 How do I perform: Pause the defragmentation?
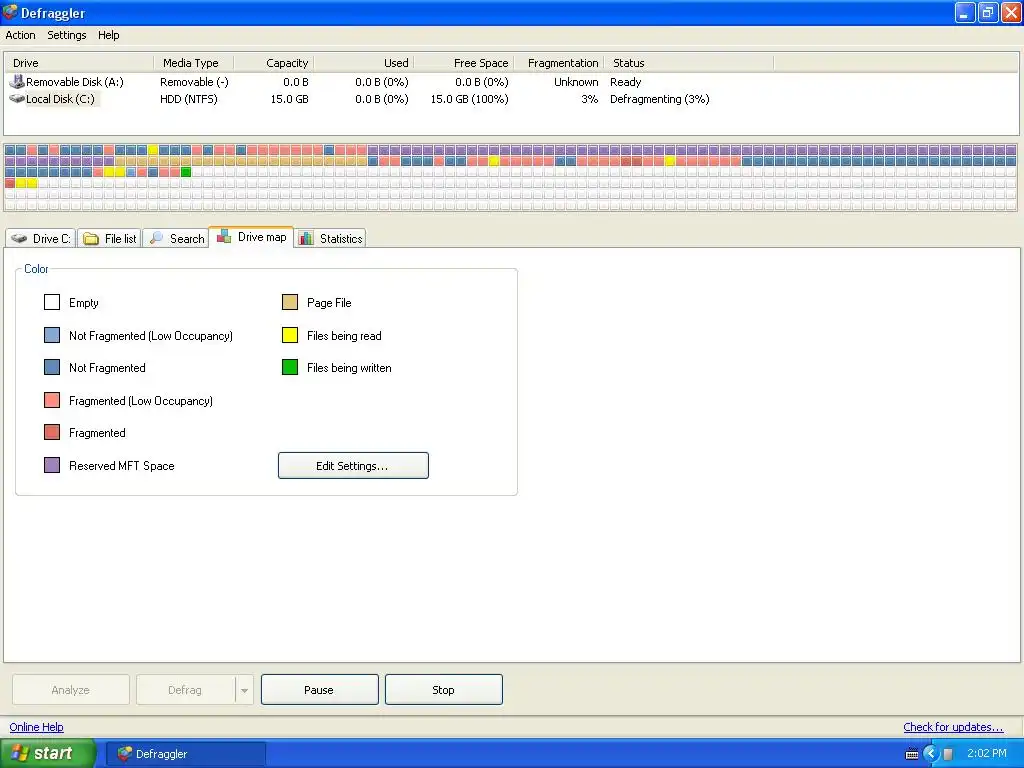tap(319, 690)
